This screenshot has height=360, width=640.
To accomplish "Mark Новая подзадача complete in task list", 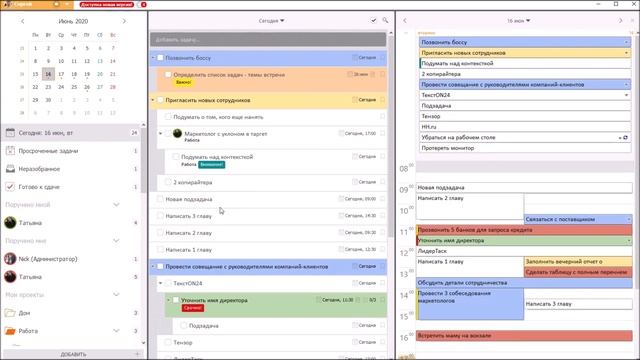I will [160, 199].
